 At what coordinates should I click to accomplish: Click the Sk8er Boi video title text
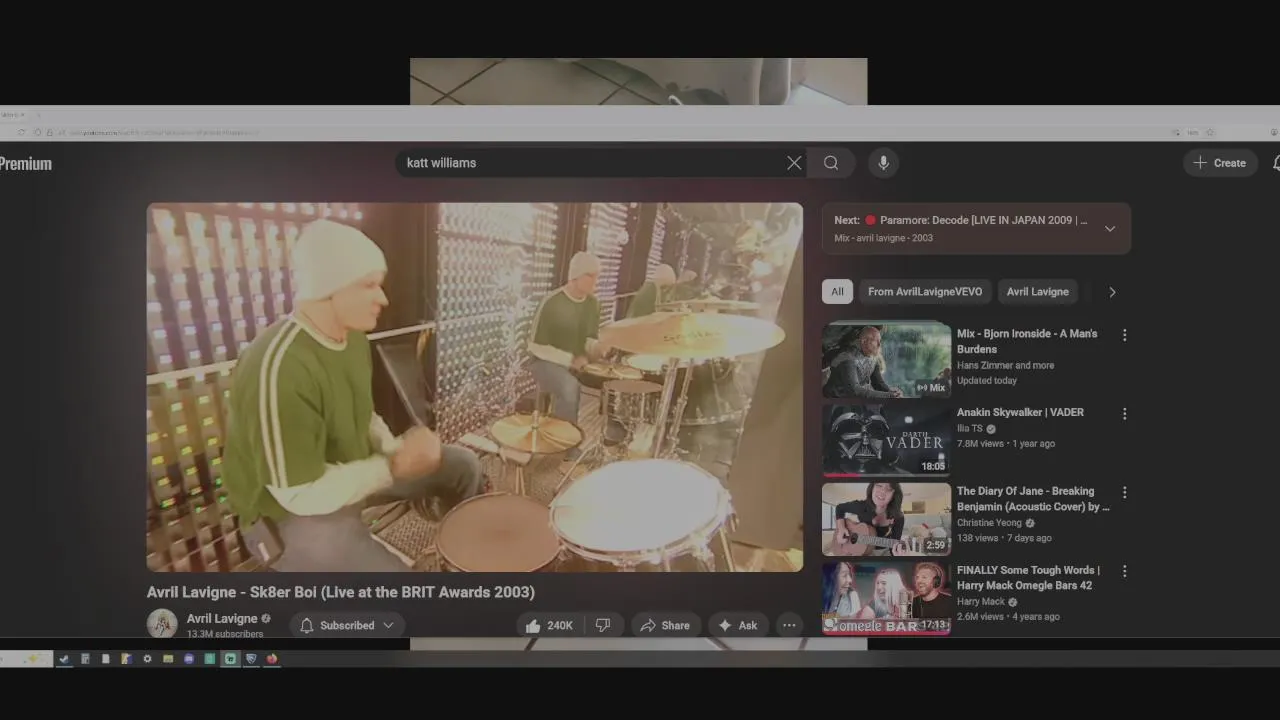[341, 592]
